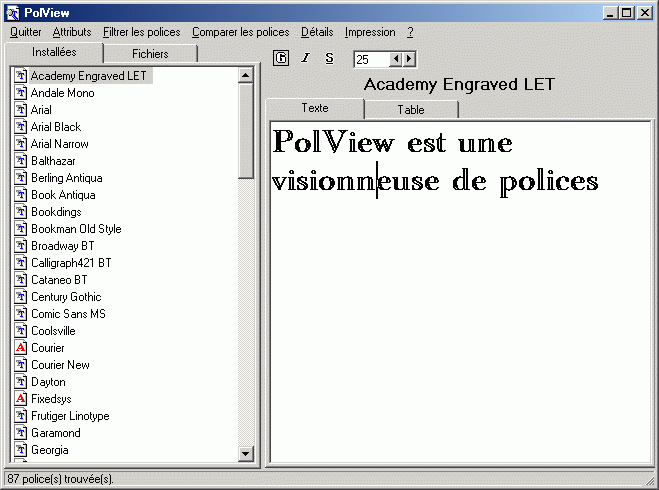
Task: Select the Garamond font
Action: (x=56, y=432)
